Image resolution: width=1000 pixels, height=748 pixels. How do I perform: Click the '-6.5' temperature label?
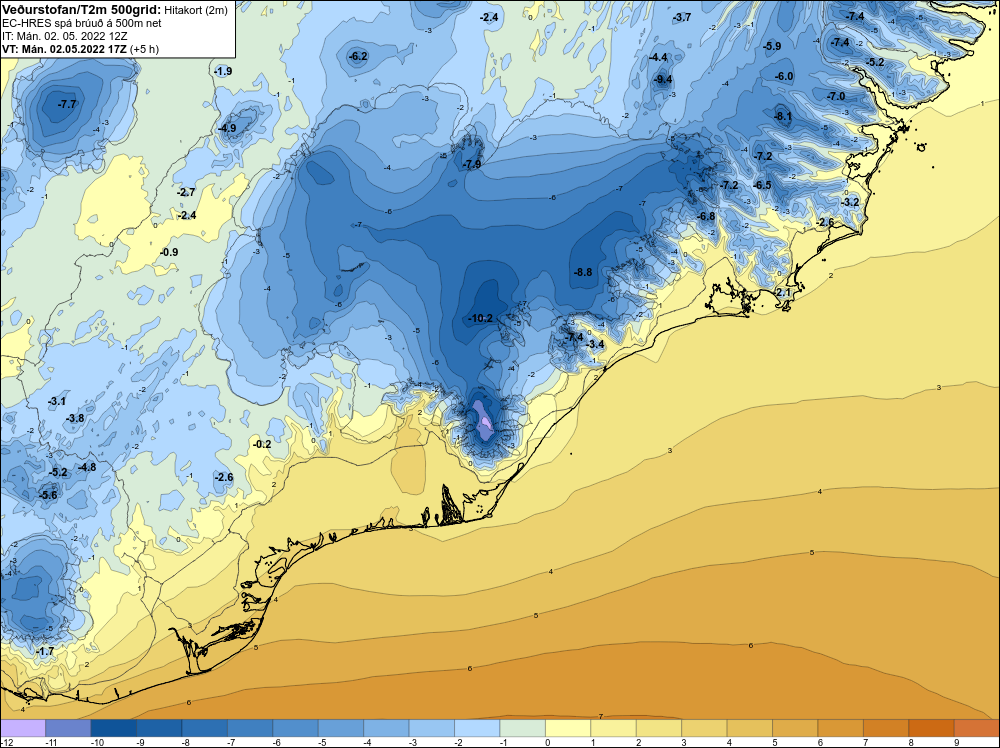[x=762, y=185]
